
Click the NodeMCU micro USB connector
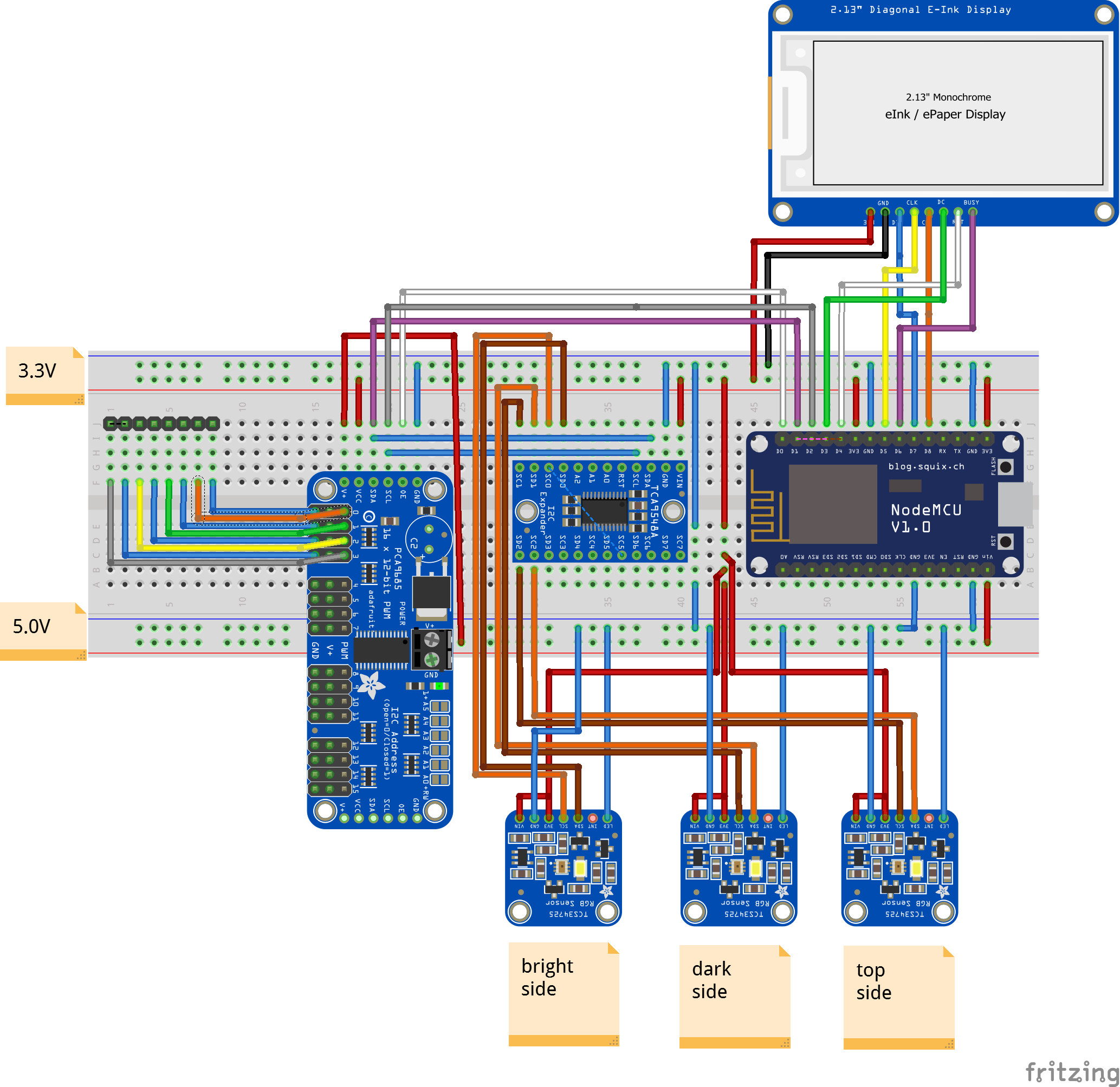pyautogui.click(x=1014, y=504)
